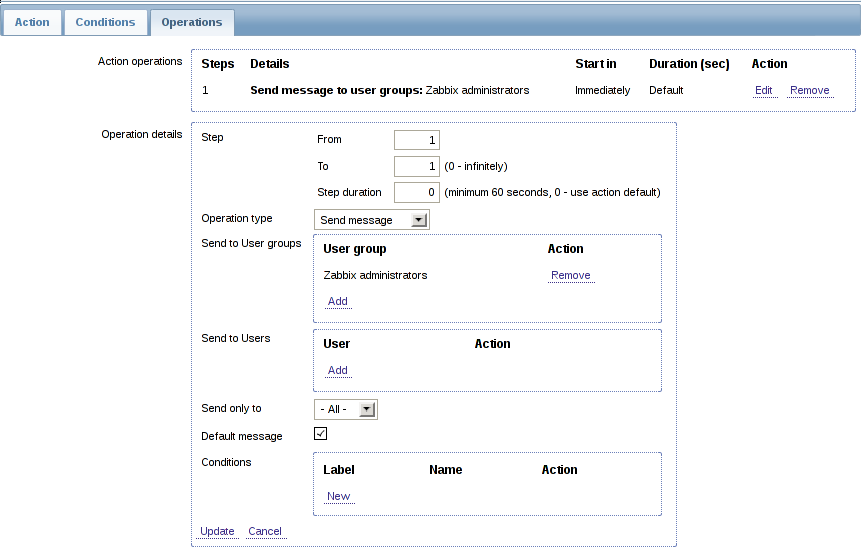Image resolution: width=861 pixels, height=547 pixels.
Task: Switch to the Action tab
Action: (32, 22)
